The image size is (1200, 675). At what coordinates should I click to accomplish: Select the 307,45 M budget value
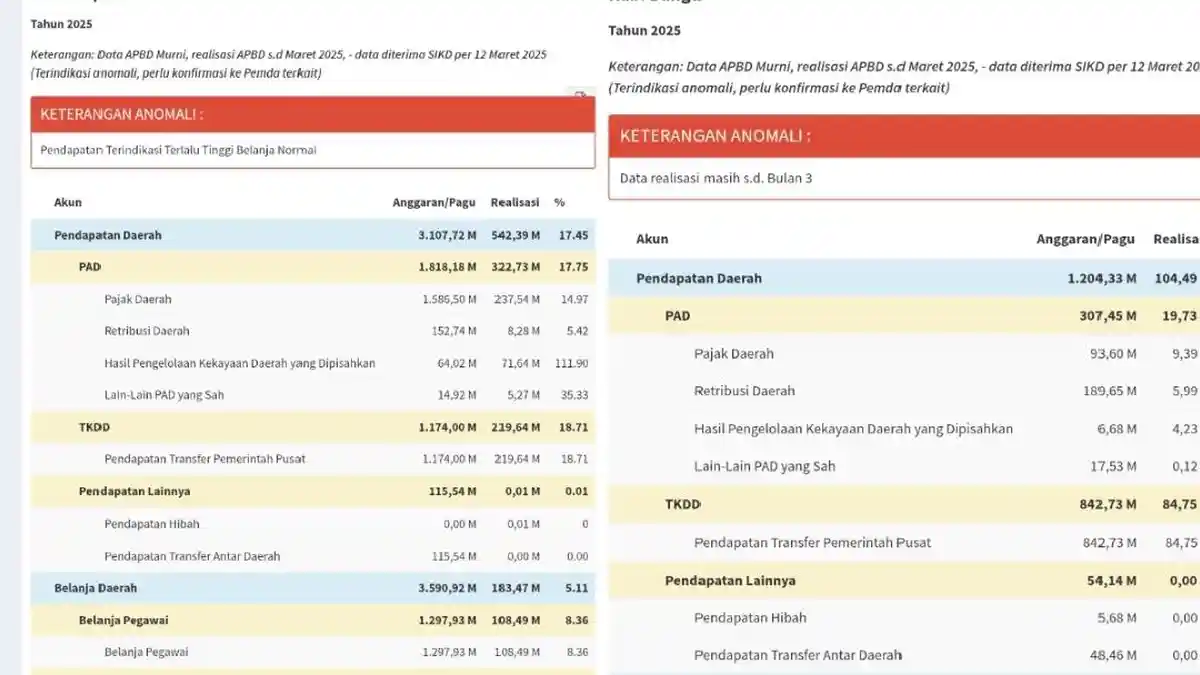[x=1109, y=316]
